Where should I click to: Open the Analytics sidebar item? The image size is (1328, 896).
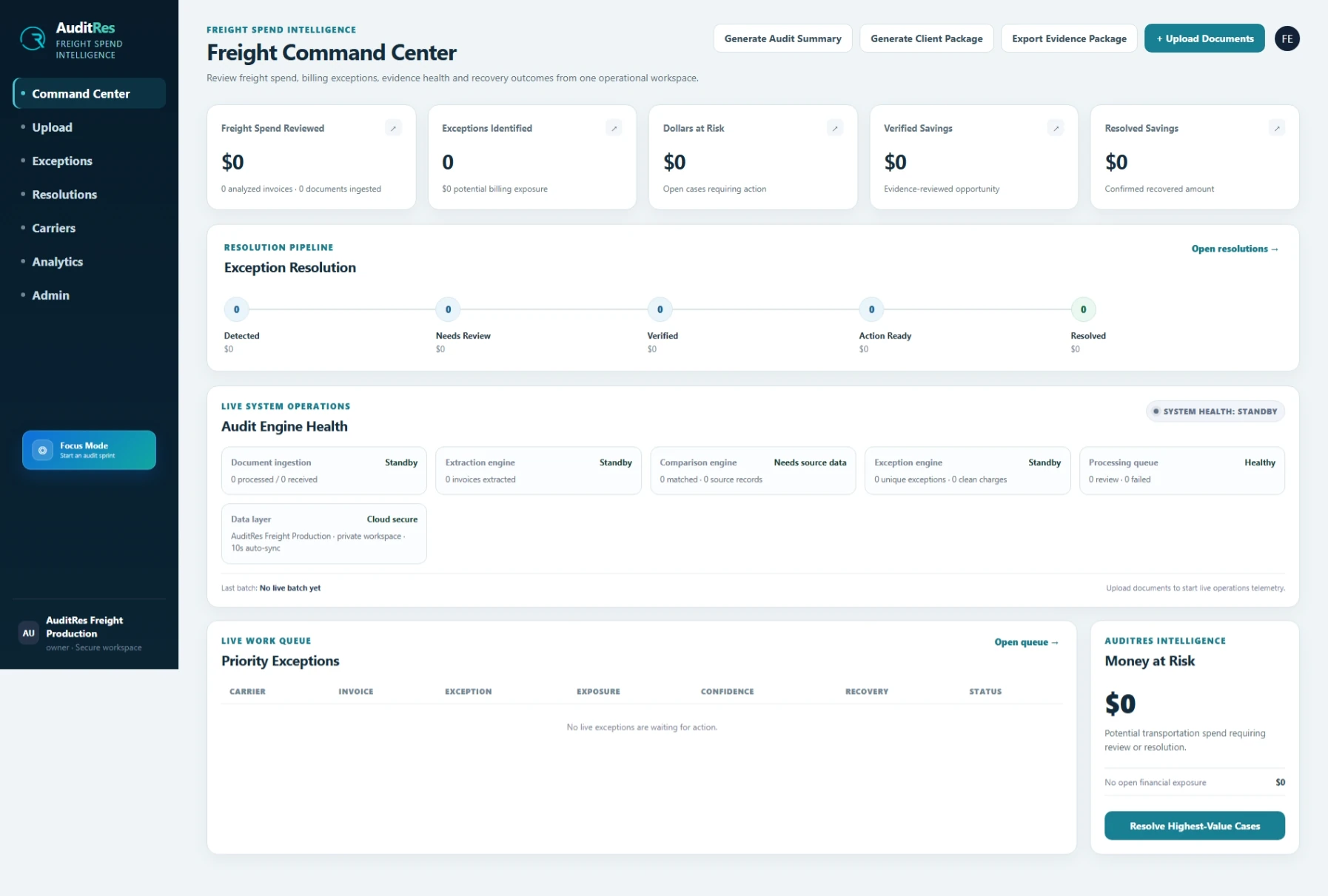tap(90, 261)
